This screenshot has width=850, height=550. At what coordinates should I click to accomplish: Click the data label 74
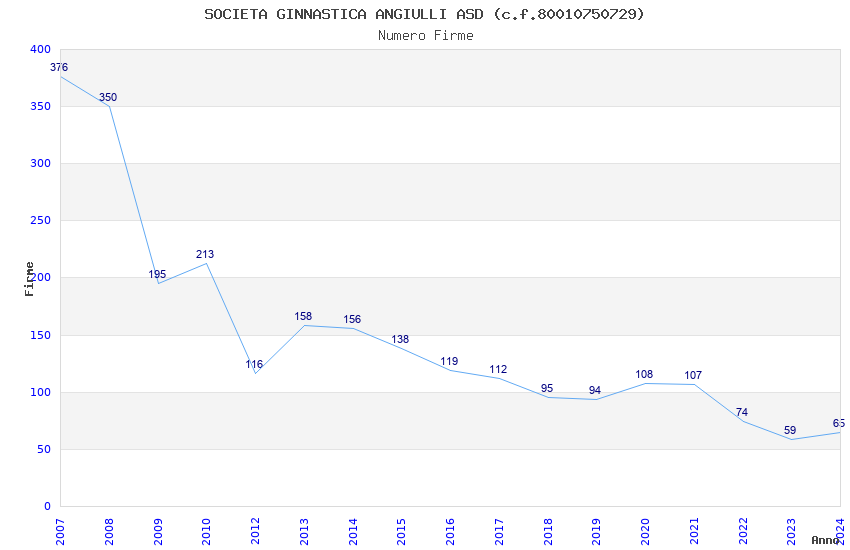click(742, 412)
